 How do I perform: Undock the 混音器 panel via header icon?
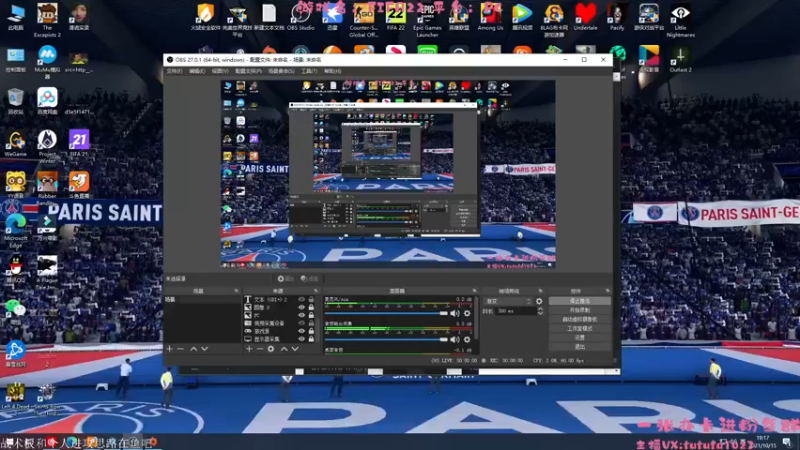coord(474,291)
